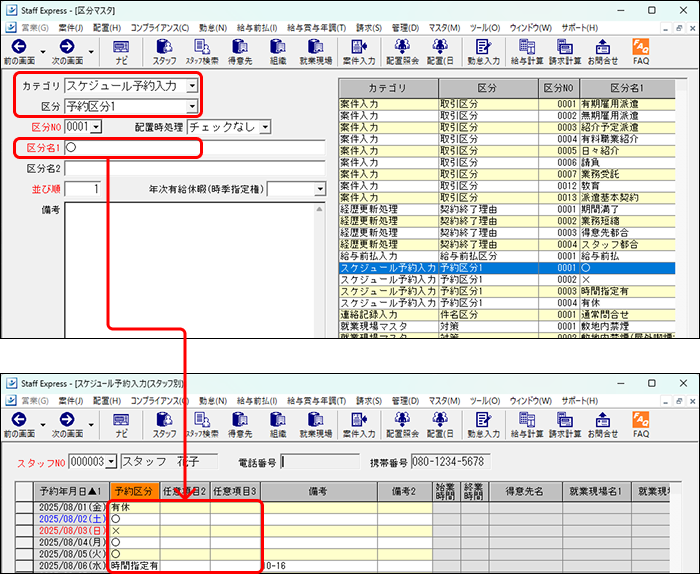Click 予約区分 cell for 2025/08/03(日)

tap(134, 531)
